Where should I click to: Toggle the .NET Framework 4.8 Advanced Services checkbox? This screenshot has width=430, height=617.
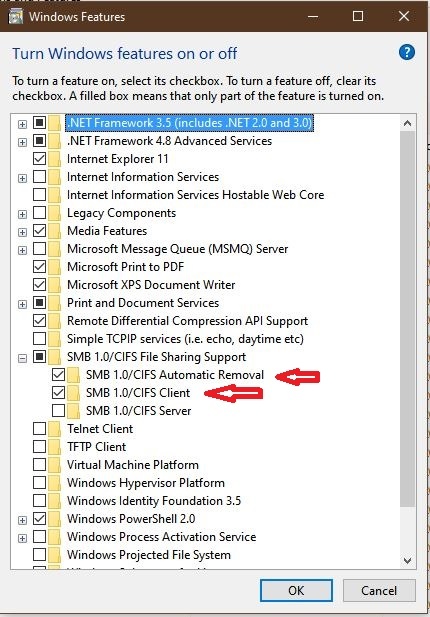click(39, 140)
